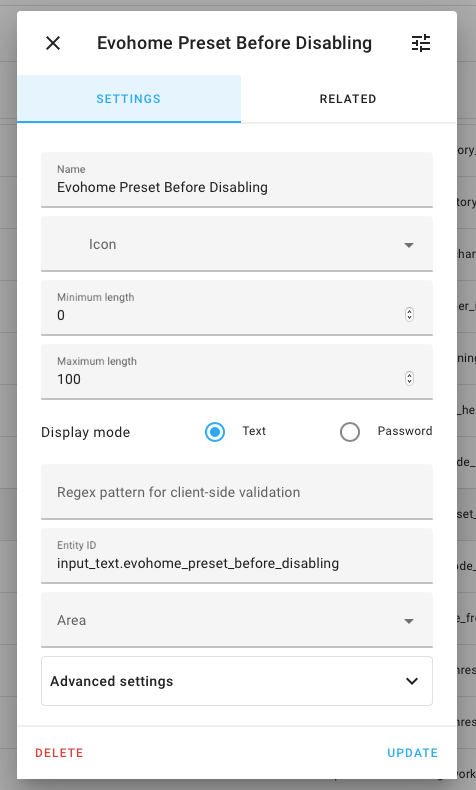
Task: Click the Update button
Action: (413, 753)
